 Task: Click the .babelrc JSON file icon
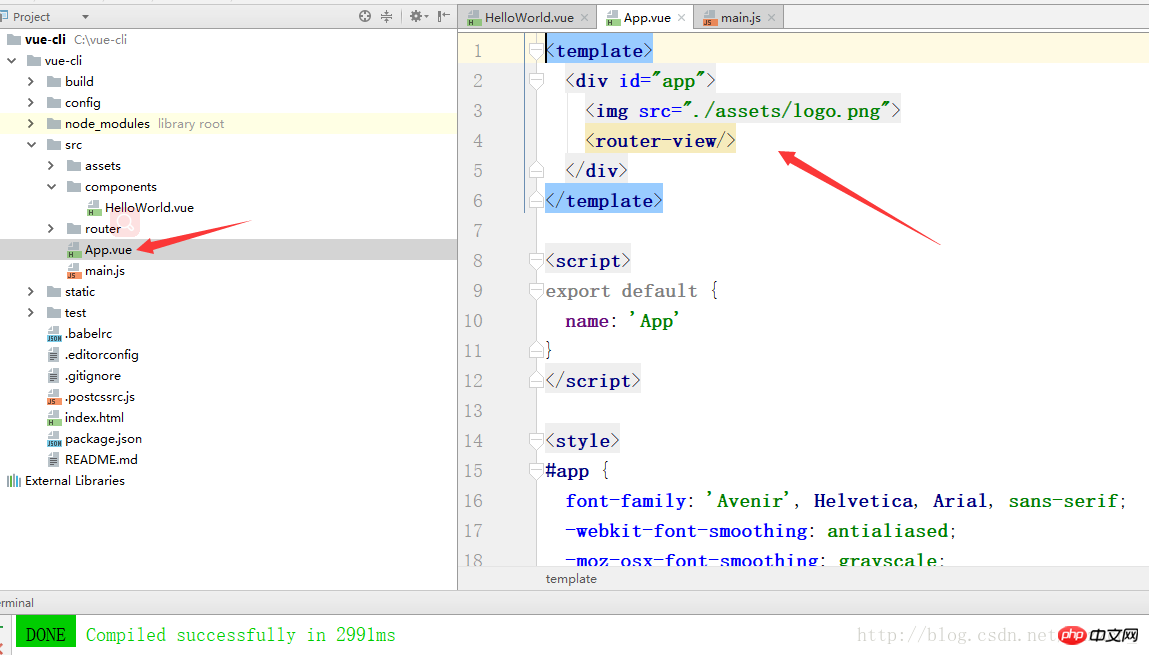pos(54,335)
